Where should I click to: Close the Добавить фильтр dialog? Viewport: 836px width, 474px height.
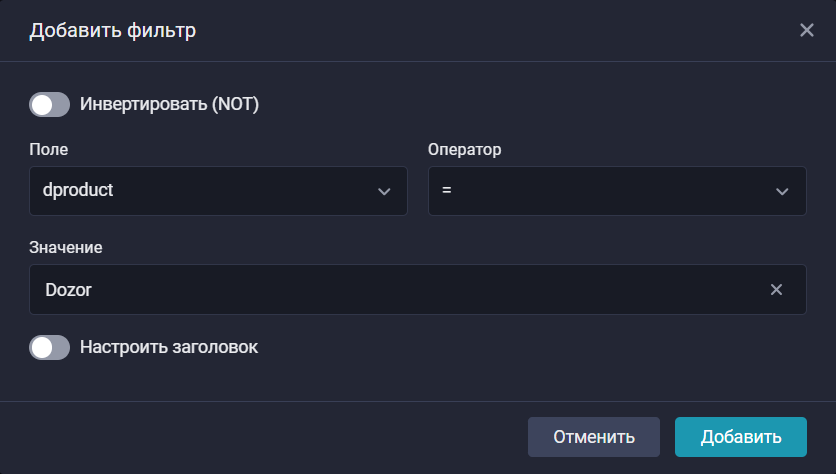(x=807, y=30)
